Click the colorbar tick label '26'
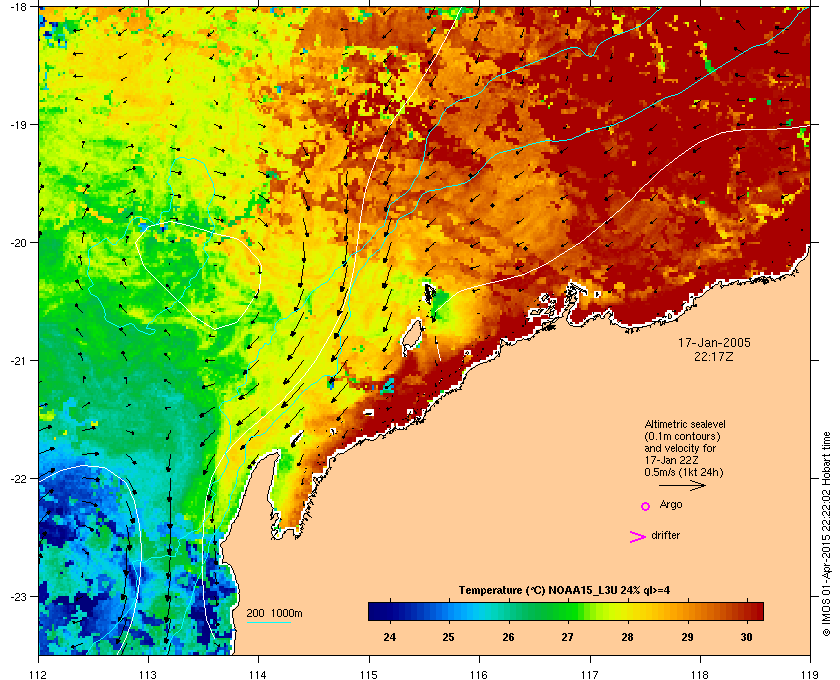The width and height of the screenshot is (840, 680). tap(508, 637)
